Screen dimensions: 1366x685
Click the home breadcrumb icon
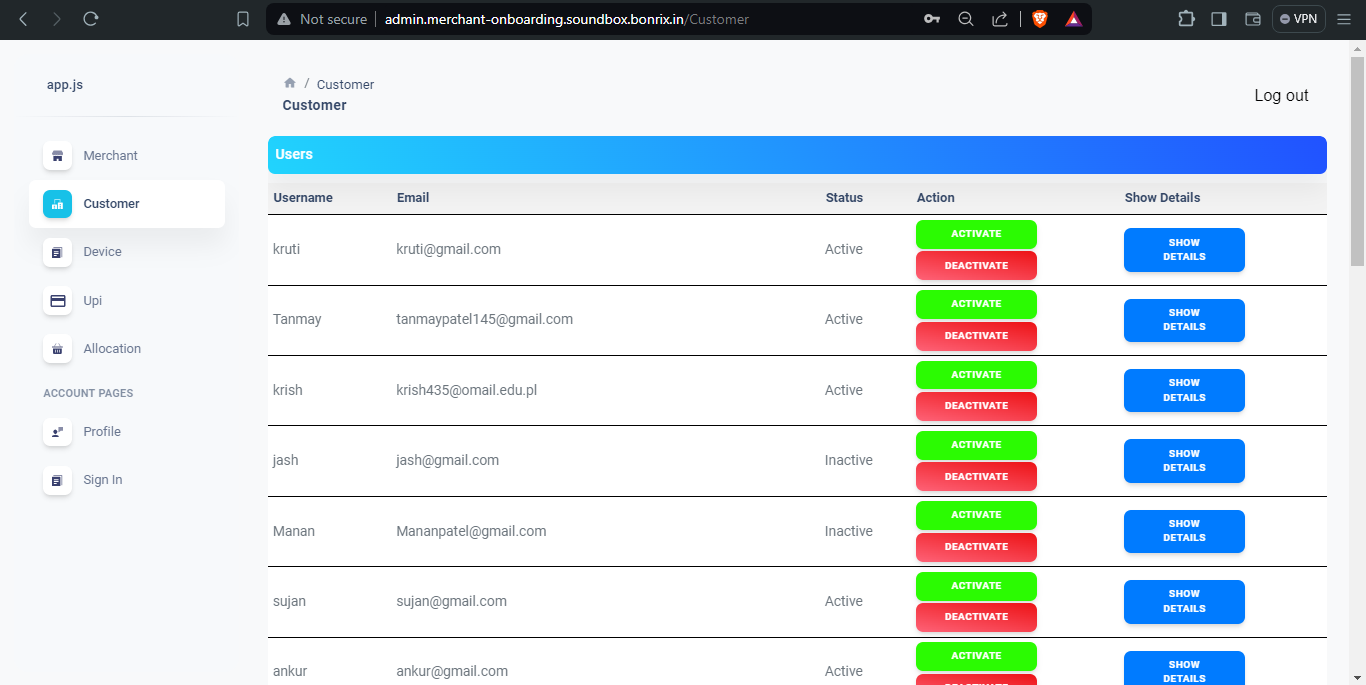click(289, 83)
